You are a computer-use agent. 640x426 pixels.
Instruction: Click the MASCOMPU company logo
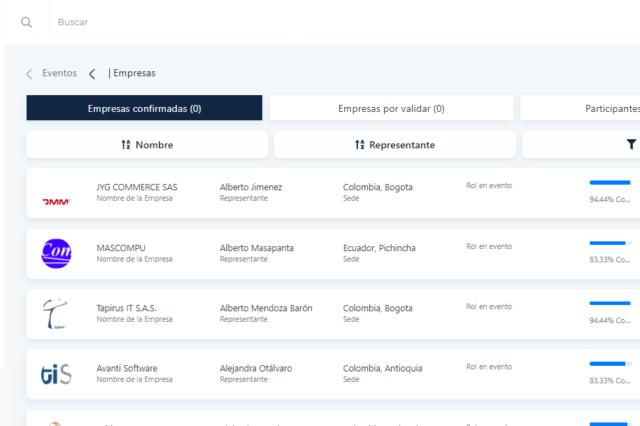coord(56,253)
